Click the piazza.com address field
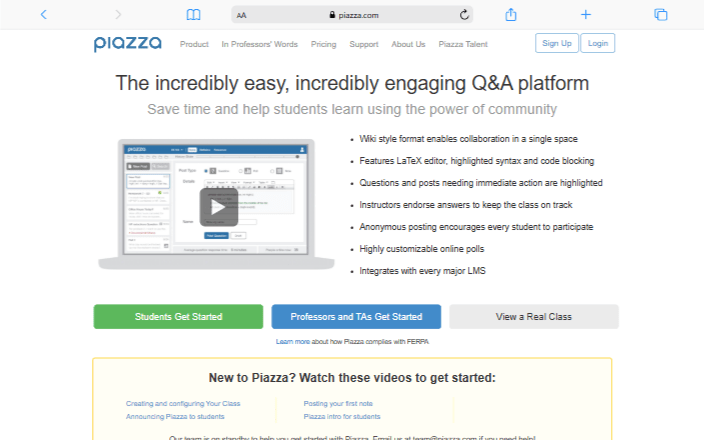704x440 pixels. [x=352, y=15]
